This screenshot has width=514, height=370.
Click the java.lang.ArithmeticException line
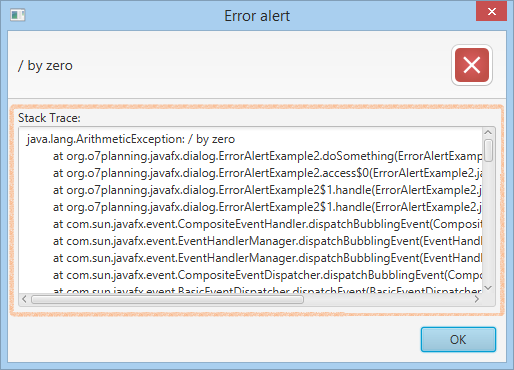[x=131, y=139]
